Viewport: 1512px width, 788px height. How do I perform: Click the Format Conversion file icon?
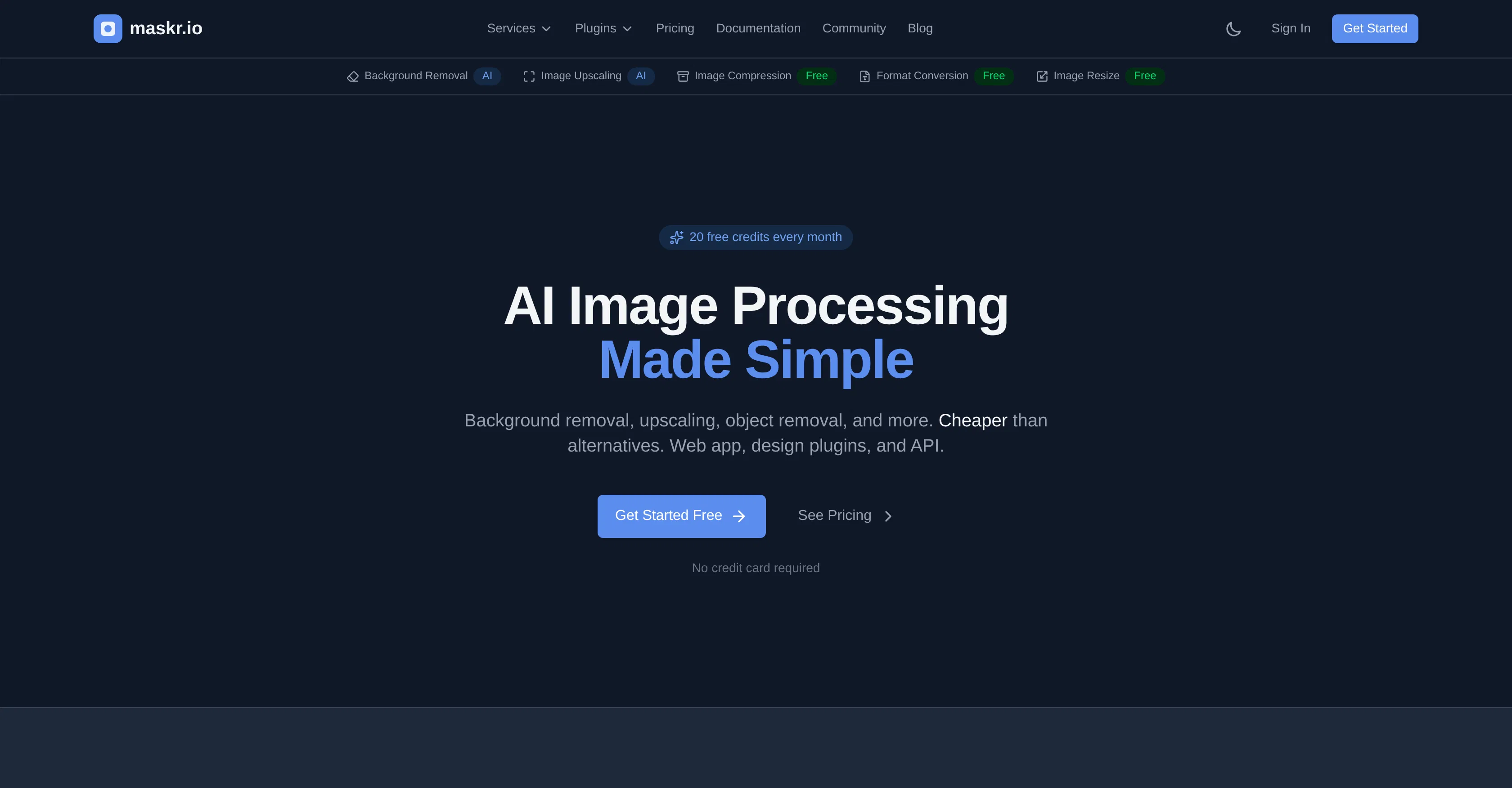pos(864,76)
